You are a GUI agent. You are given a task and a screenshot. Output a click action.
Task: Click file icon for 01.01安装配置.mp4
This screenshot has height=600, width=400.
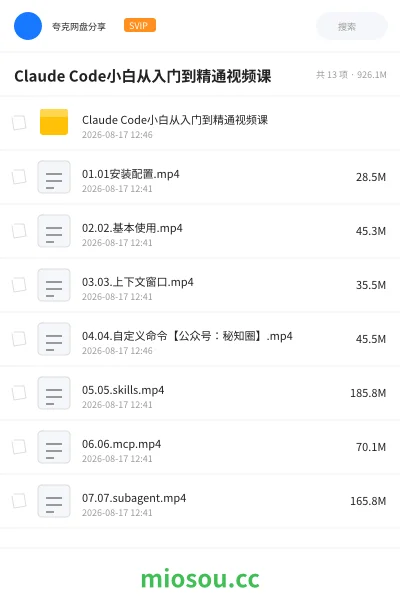coord(54,177)
